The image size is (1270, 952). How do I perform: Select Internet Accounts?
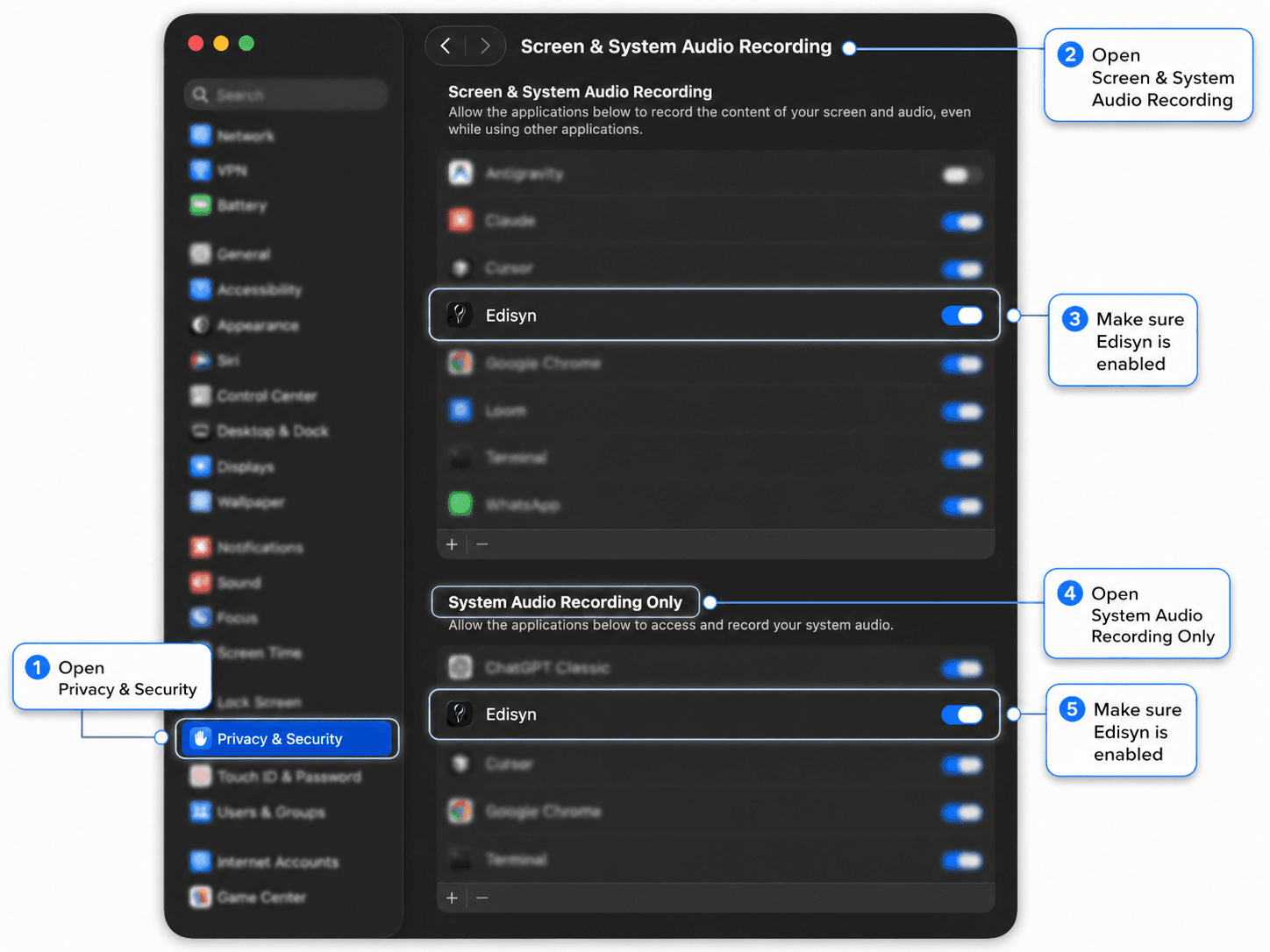pyautogui.click(x=264, y=862)
